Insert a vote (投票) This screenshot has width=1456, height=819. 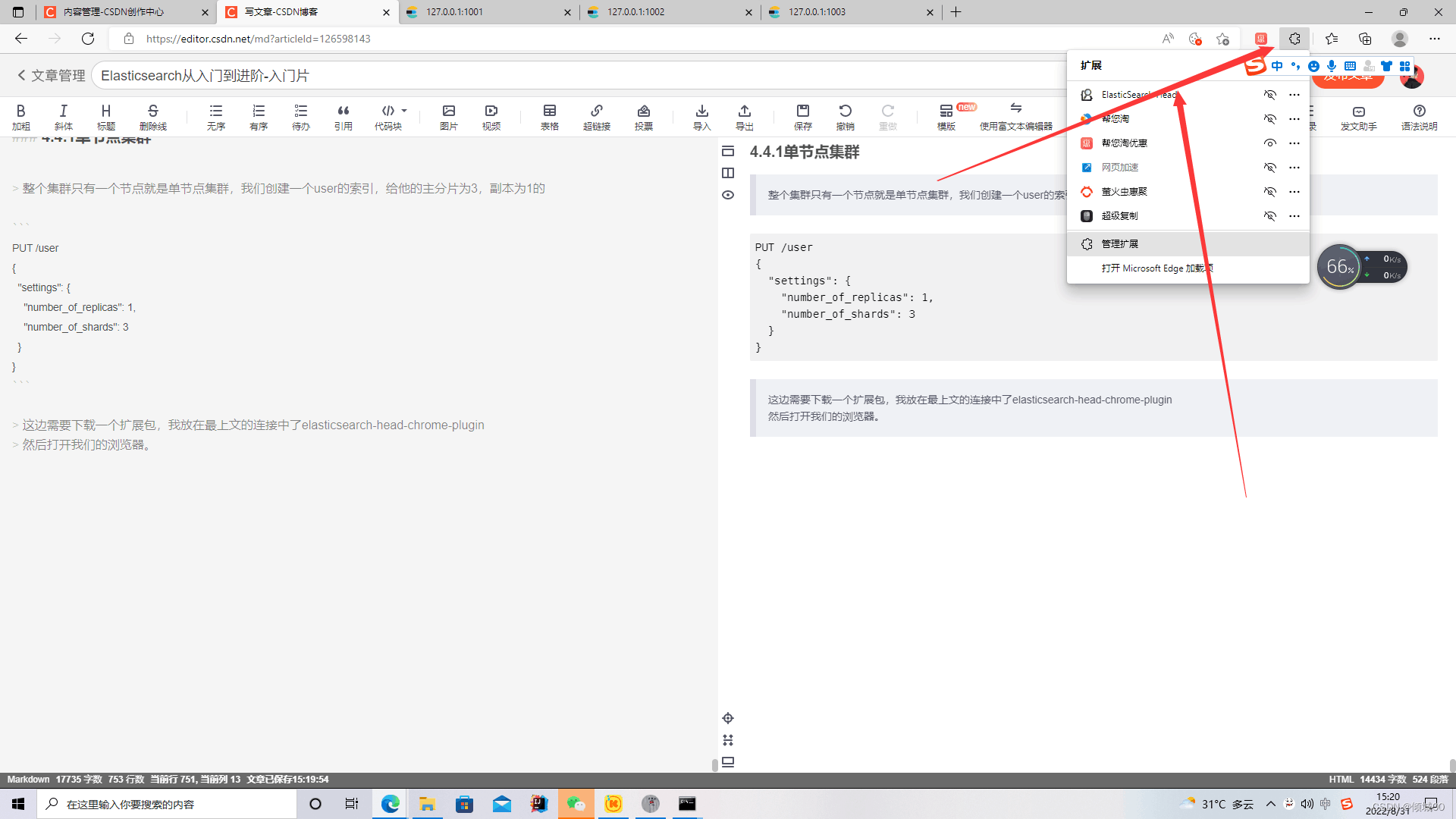[x=644, y=117]
